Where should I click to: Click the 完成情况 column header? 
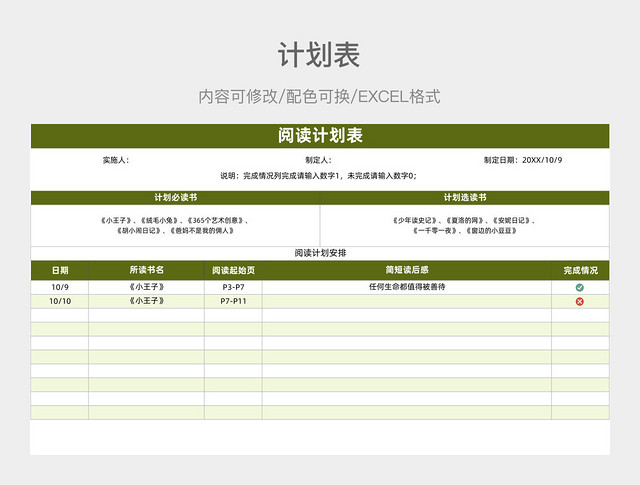click(x=580, y=270)
